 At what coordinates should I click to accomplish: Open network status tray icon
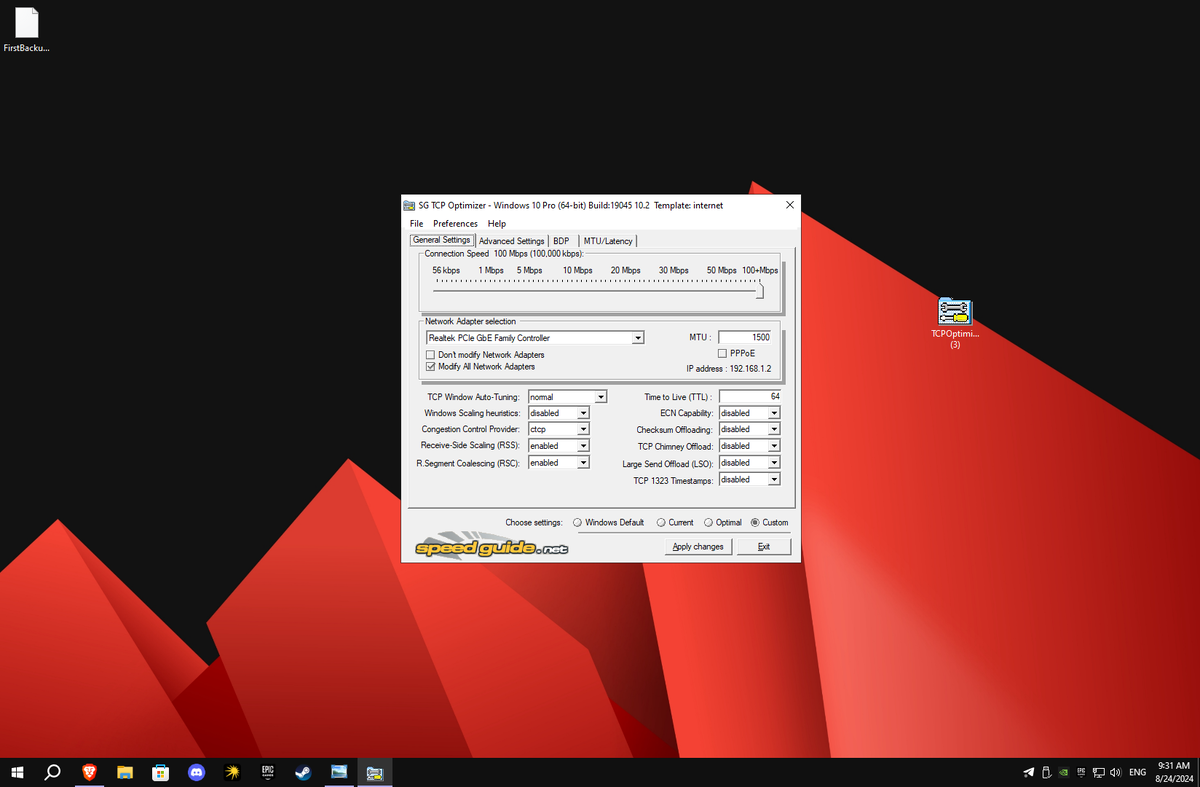1098,772
